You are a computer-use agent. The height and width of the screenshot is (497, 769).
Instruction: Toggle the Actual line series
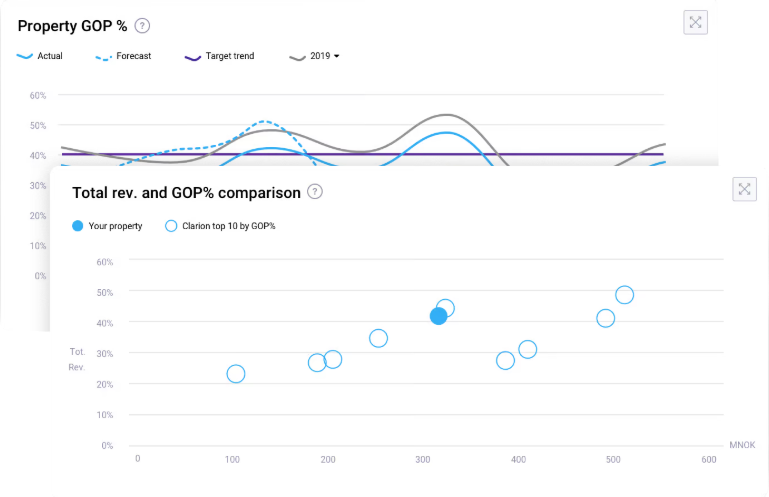pos(49,56)
